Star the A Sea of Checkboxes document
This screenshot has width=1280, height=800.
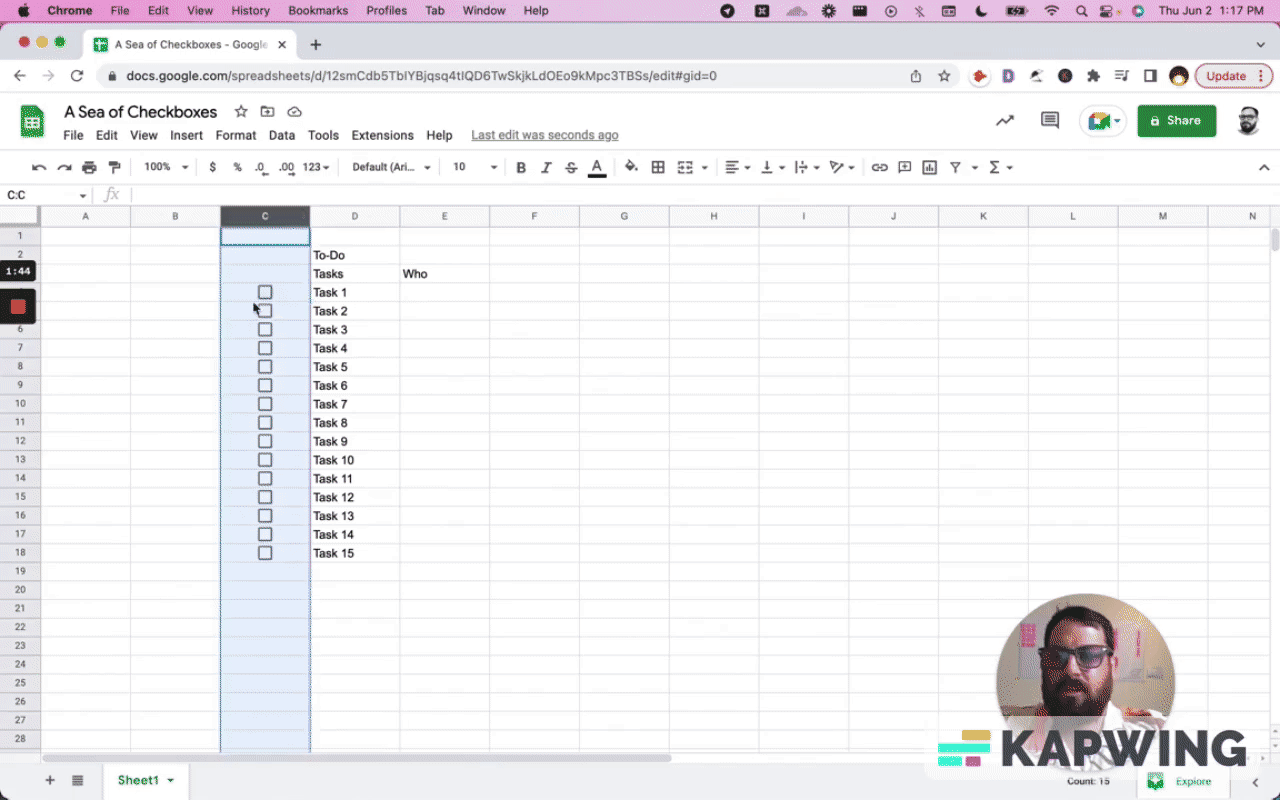[x=241, y=112]
